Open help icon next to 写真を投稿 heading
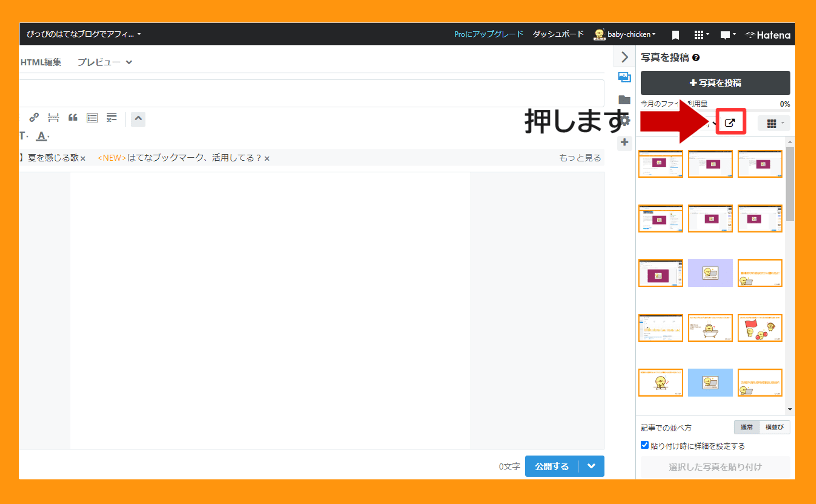The image size is (816, 504). pos(696,58)
